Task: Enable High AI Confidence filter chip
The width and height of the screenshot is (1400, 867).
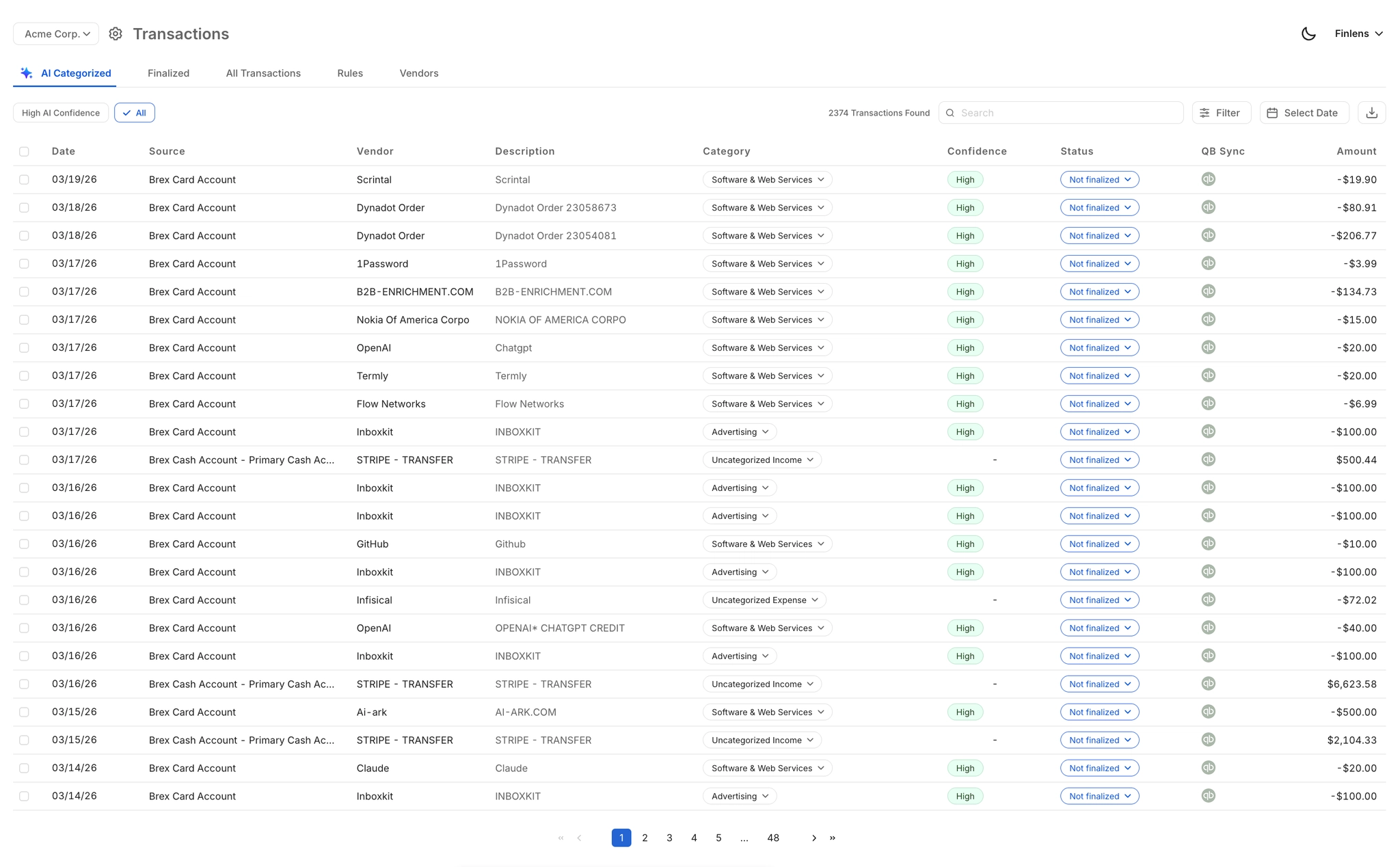Action: coord(61,113)
